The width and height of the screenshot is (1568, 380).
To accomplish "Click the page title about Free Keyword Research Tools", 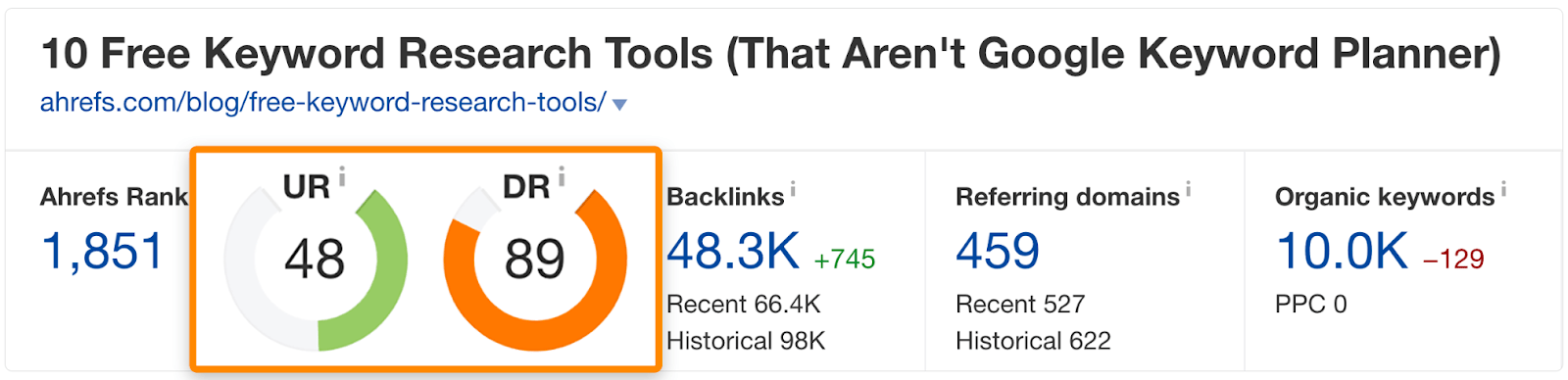I will coord(770,53).
